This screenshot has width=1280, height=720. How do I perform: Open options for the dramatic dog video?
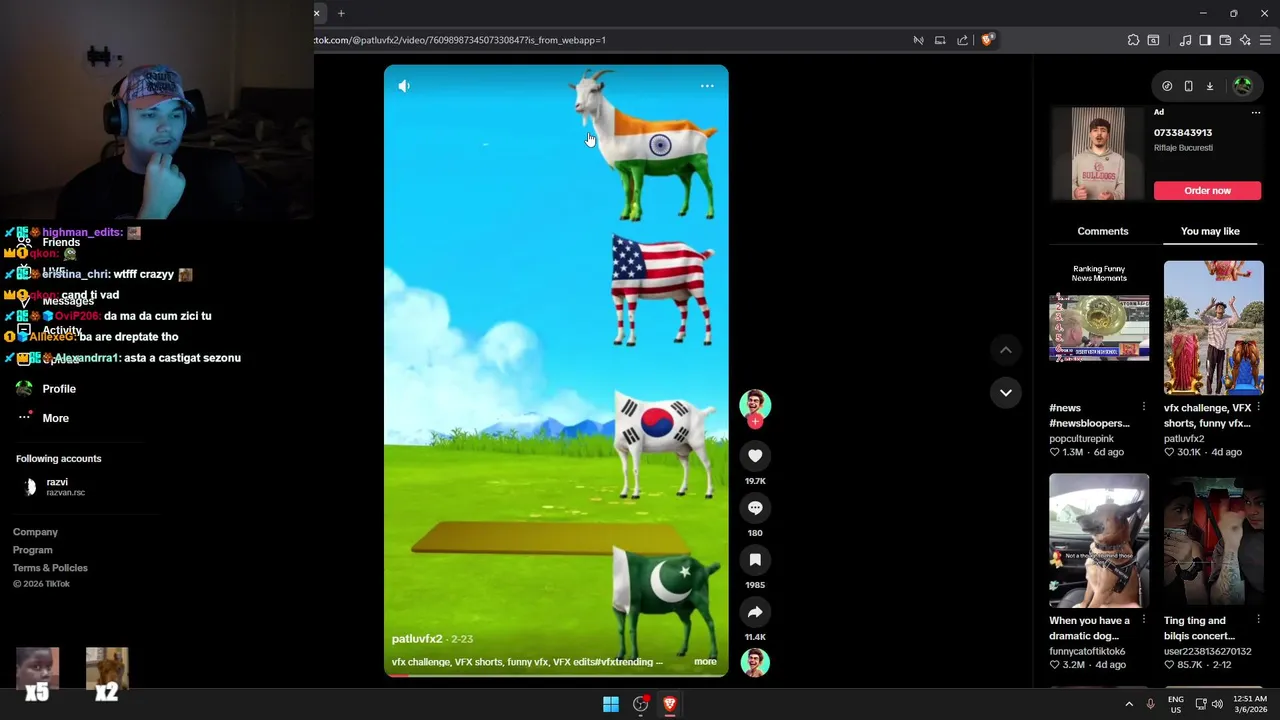(1144, 620)
